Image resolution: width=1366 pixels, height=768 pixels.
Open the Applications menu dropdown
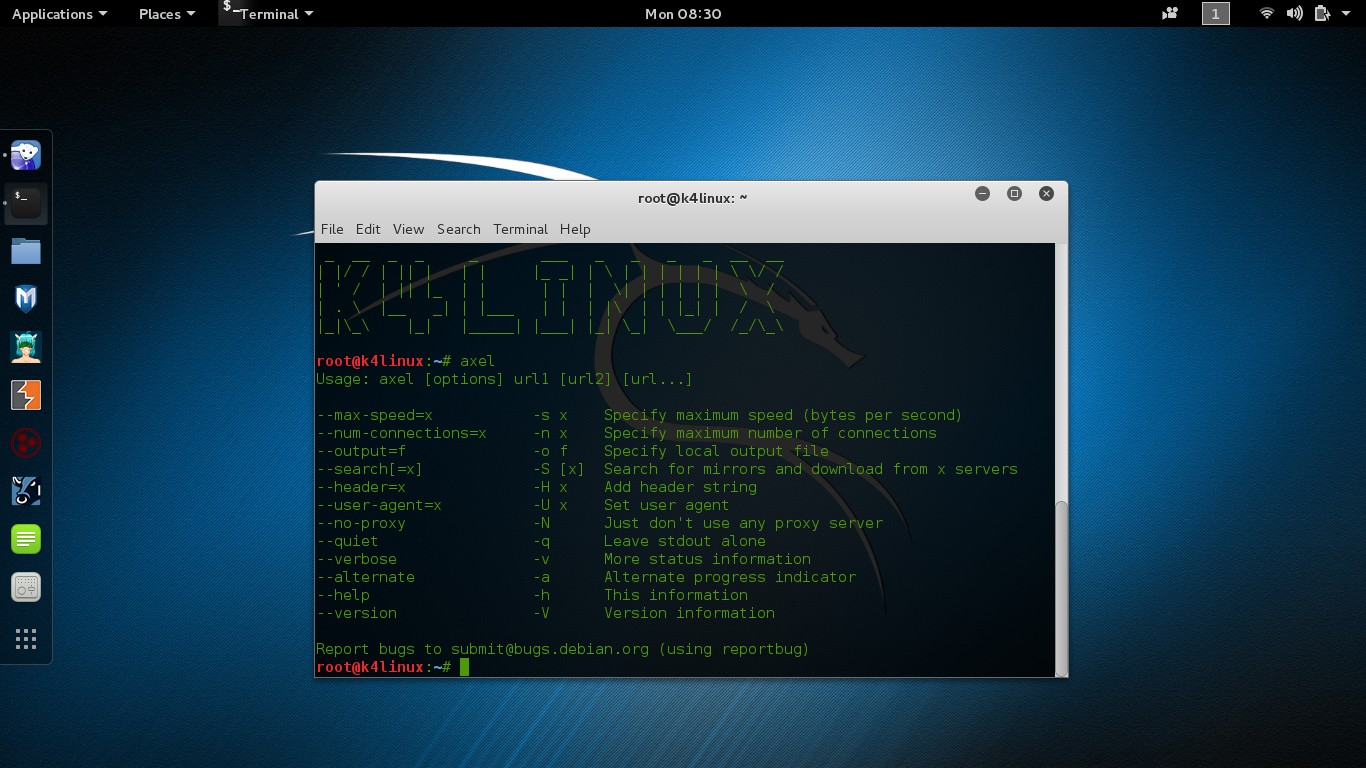[x=59, y=14]
